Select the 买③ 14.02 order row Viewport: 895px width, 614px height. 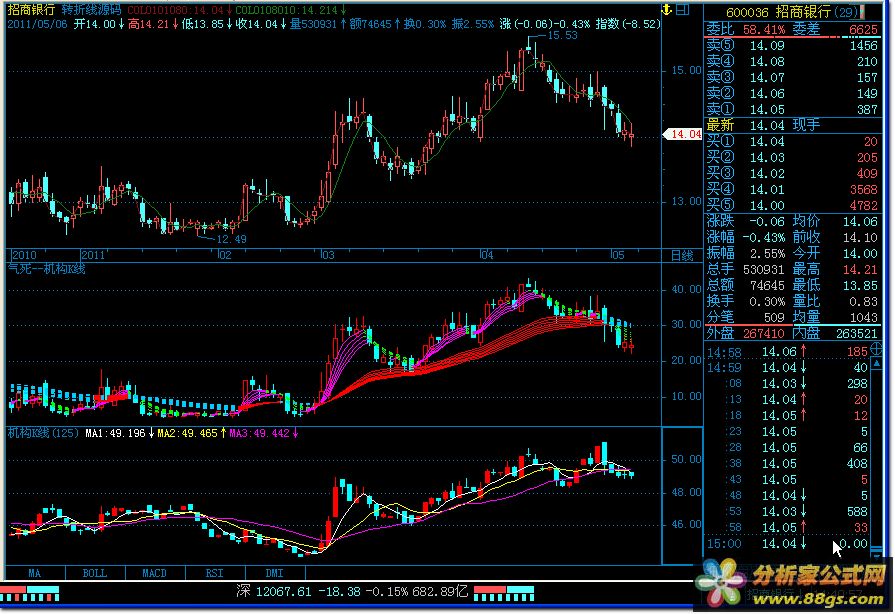point(793,173)
